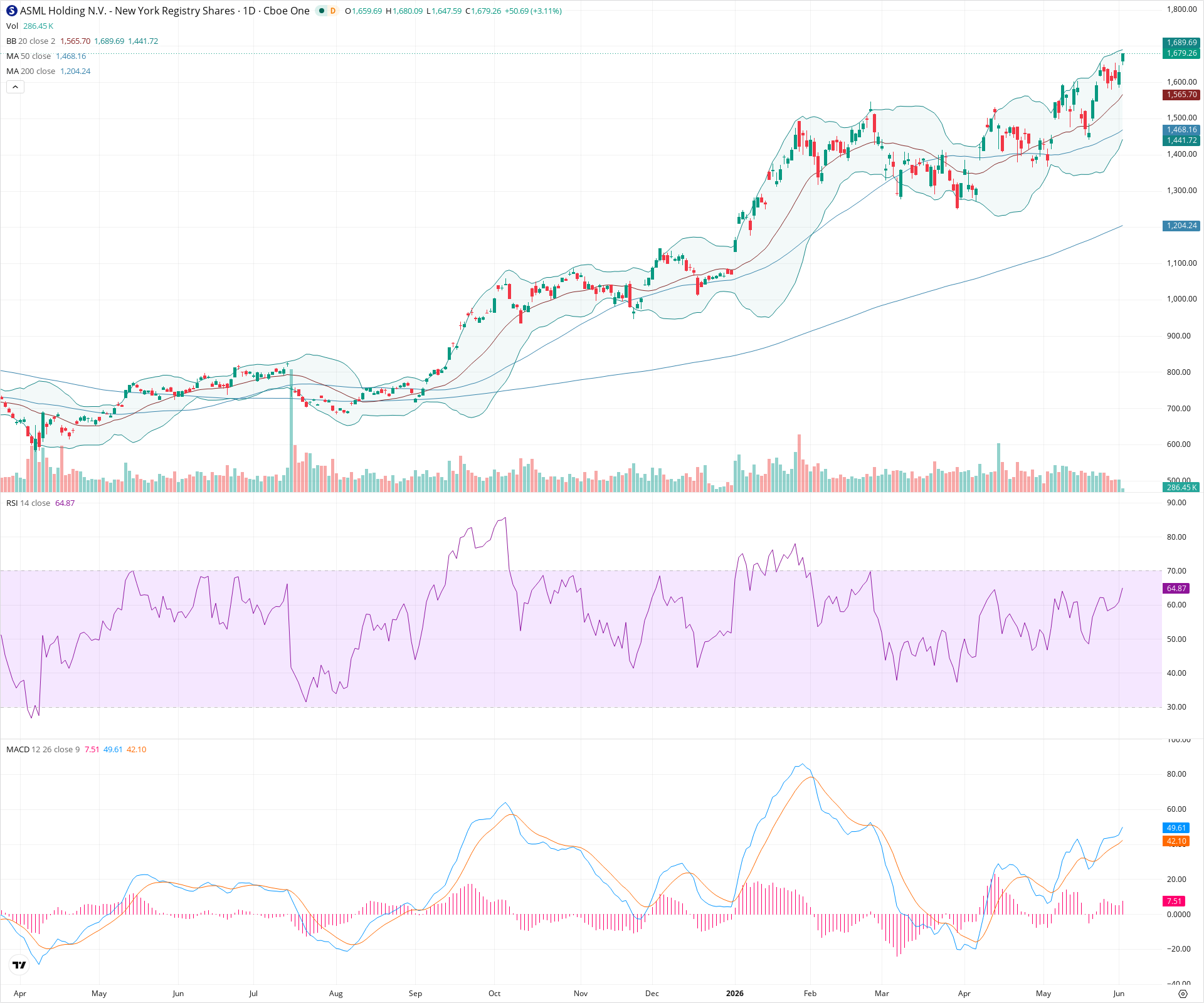This screenshot has width=1204, height=1003.
Task: Click the ASML symbol logo icon
Action: [x=12, y=11]
